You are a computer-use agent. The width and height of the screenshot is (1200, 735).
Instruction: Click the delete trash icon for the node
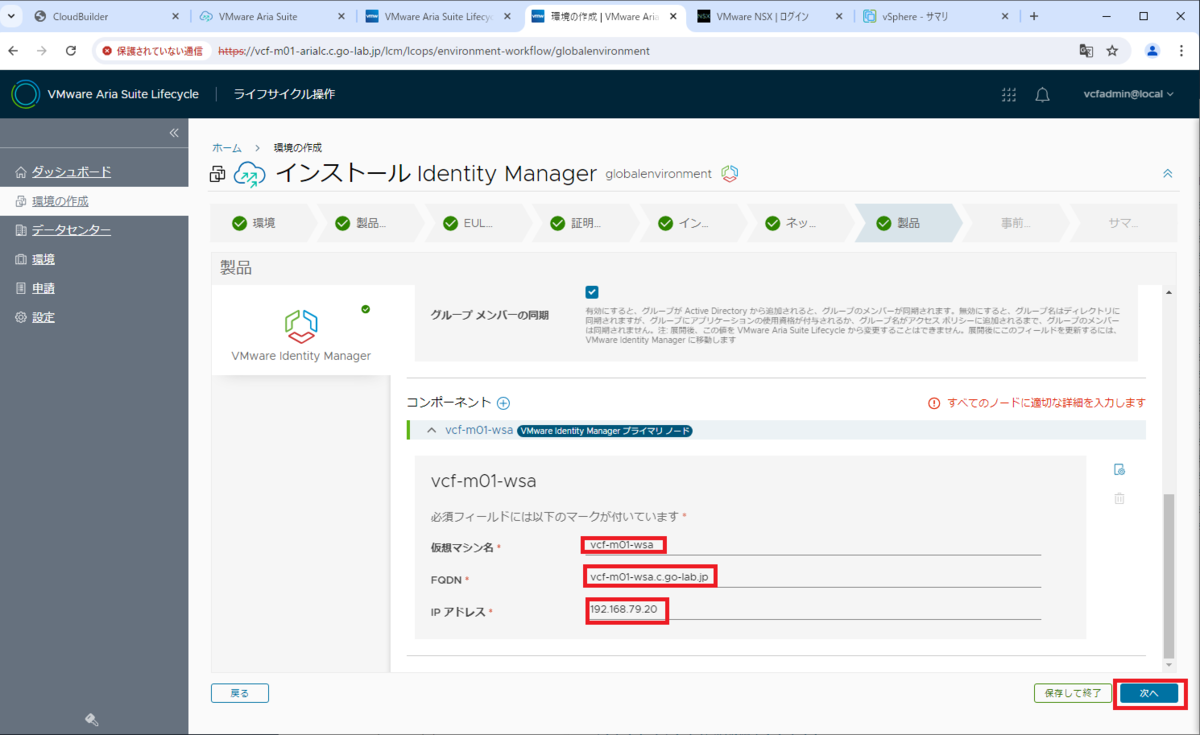click(x=1119, y=498)
